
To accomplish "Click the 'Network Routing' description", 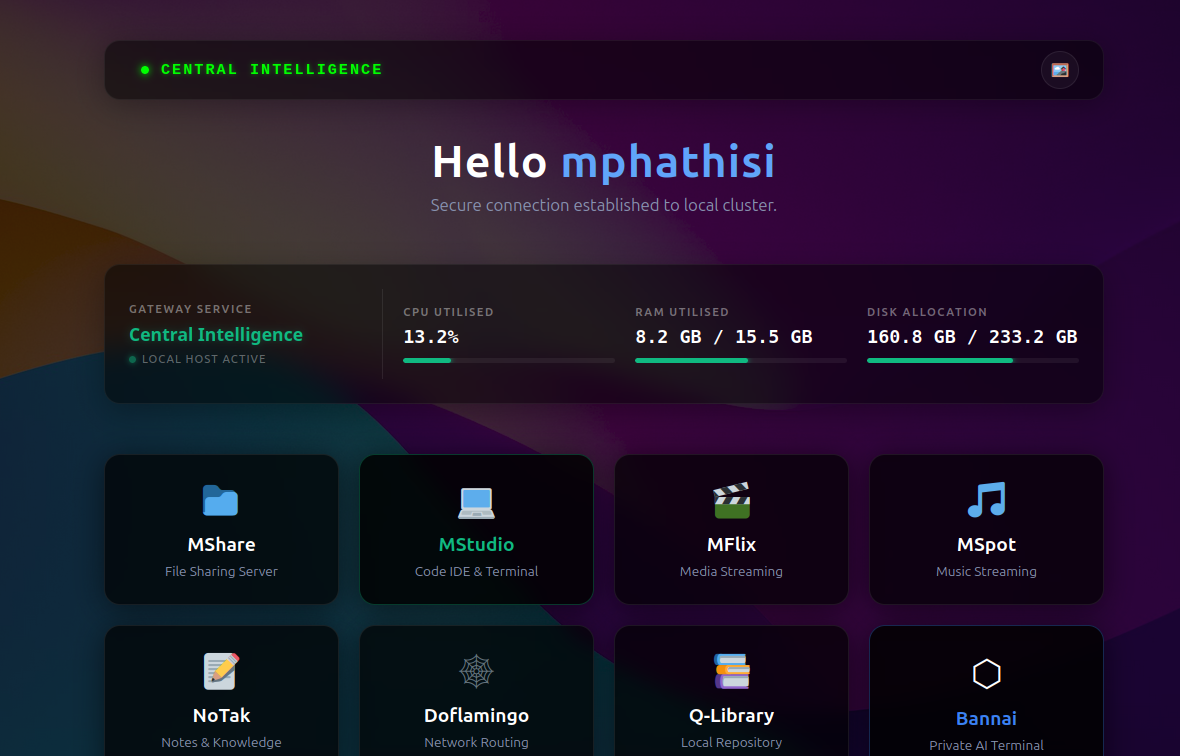I will (x=476, y=742).
